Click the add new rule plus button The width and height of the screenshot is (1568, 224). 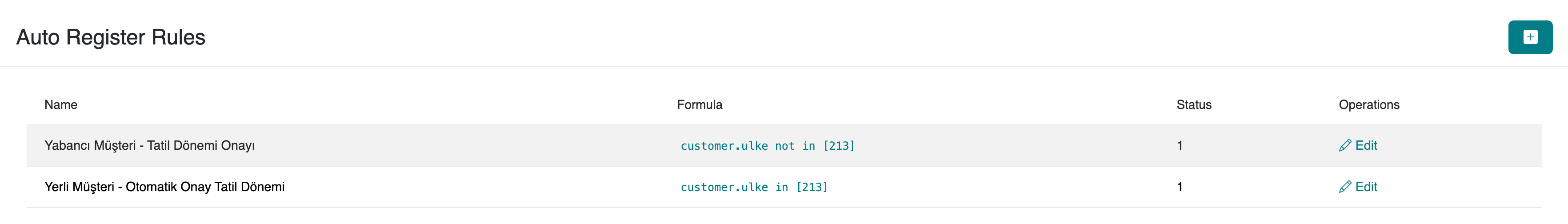point(1530,37)
